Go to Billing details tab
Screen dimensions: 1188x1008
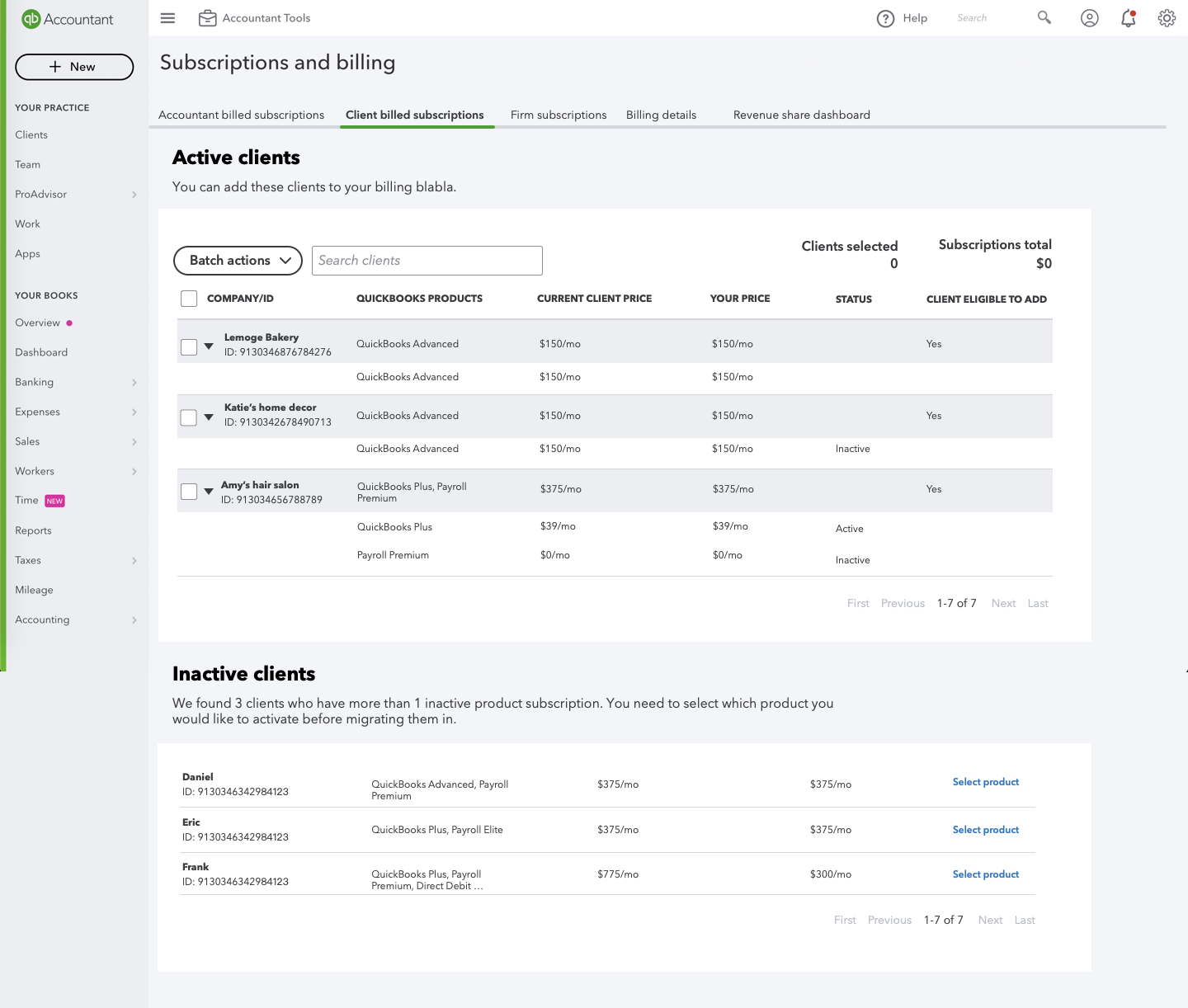click(x=661, y=115)
